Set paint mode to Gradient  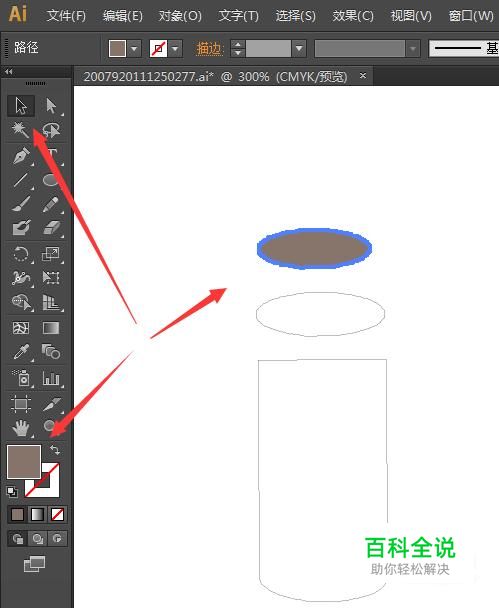(37, 515)
